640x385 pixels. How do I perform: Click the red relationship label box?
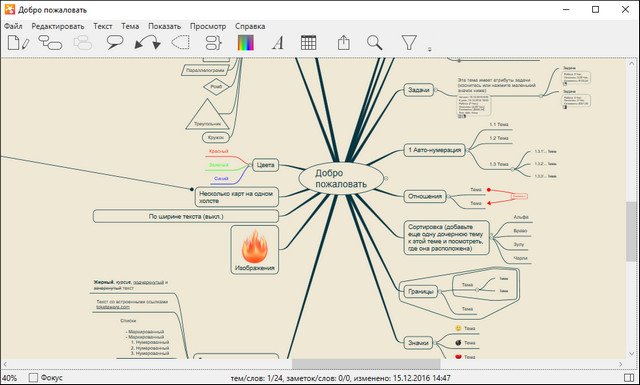[520, 196]
